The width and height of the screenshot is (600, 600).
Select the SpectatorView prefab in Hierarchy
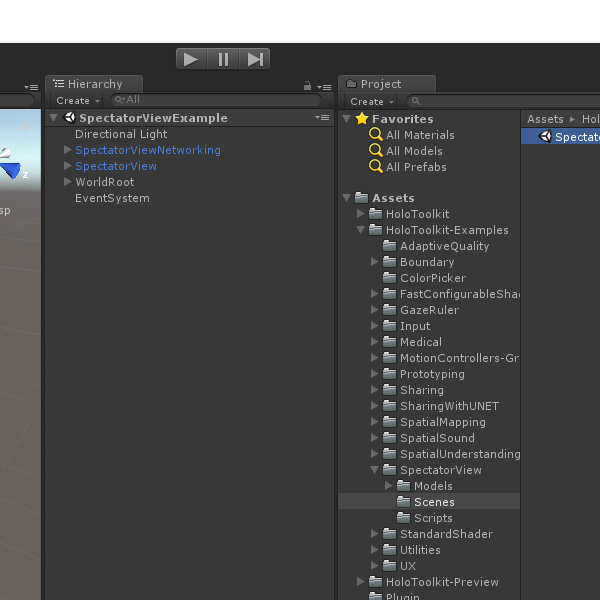click(116, 166)
